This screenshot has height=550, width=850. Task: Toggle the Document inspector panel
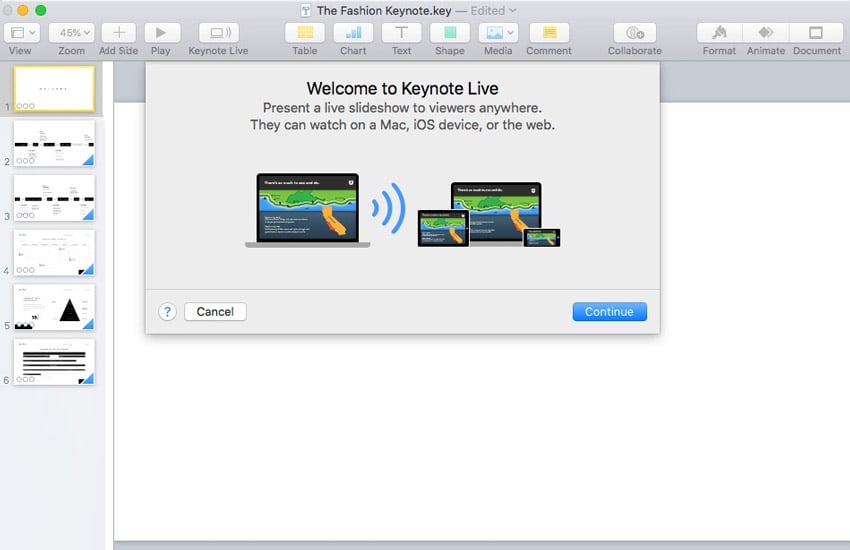816,32
